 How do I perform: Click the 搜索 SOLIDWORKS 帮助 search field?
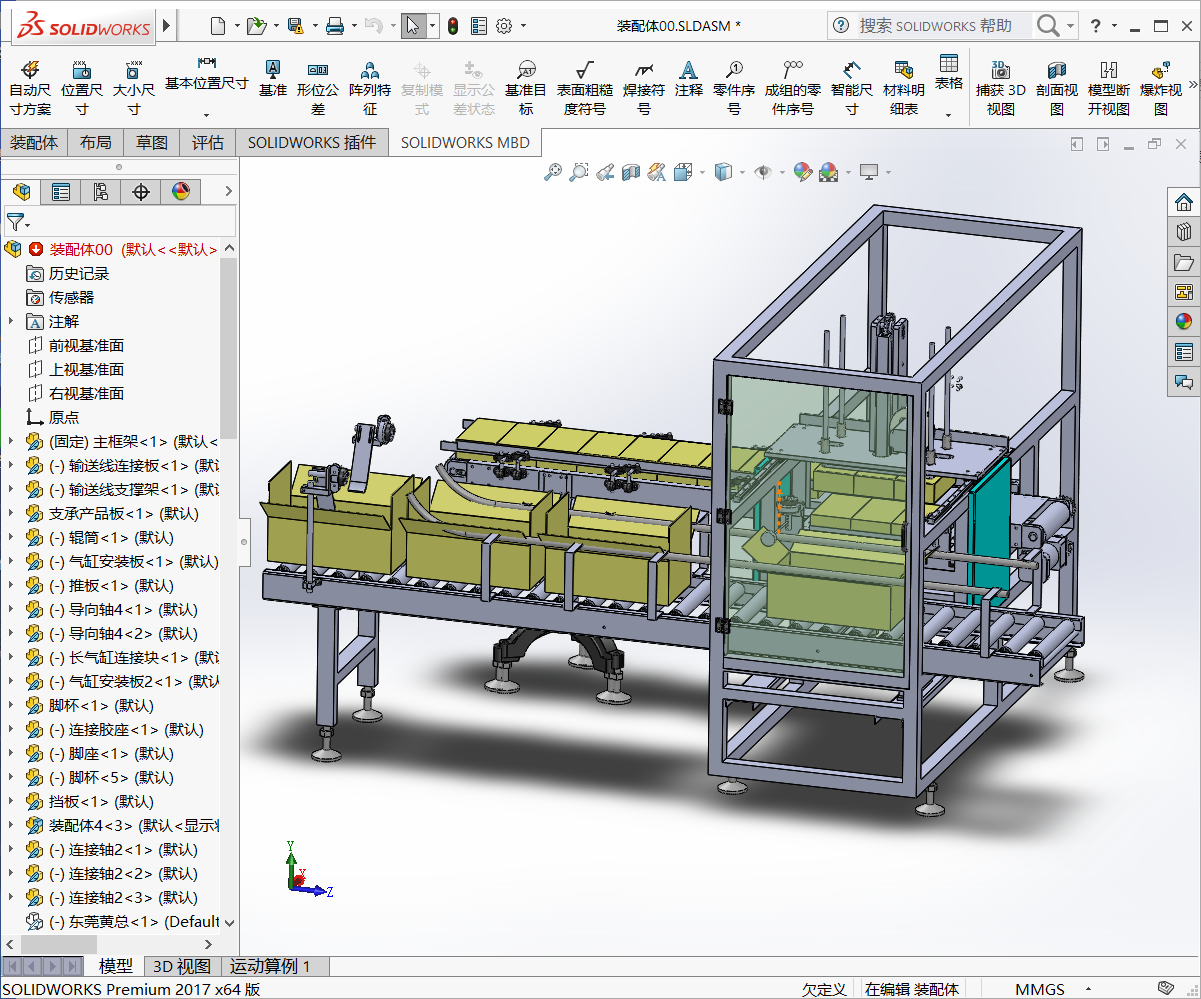[935, 26]
